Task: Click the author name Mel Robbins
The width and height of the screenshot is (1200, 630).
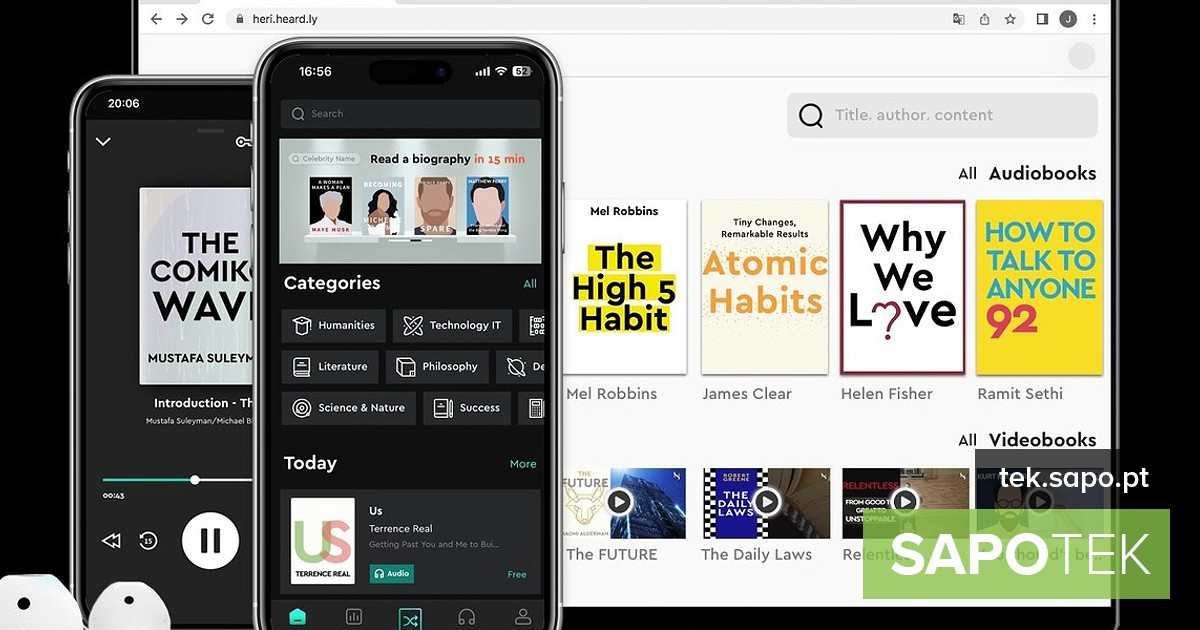Action: (x=611, y=394)
